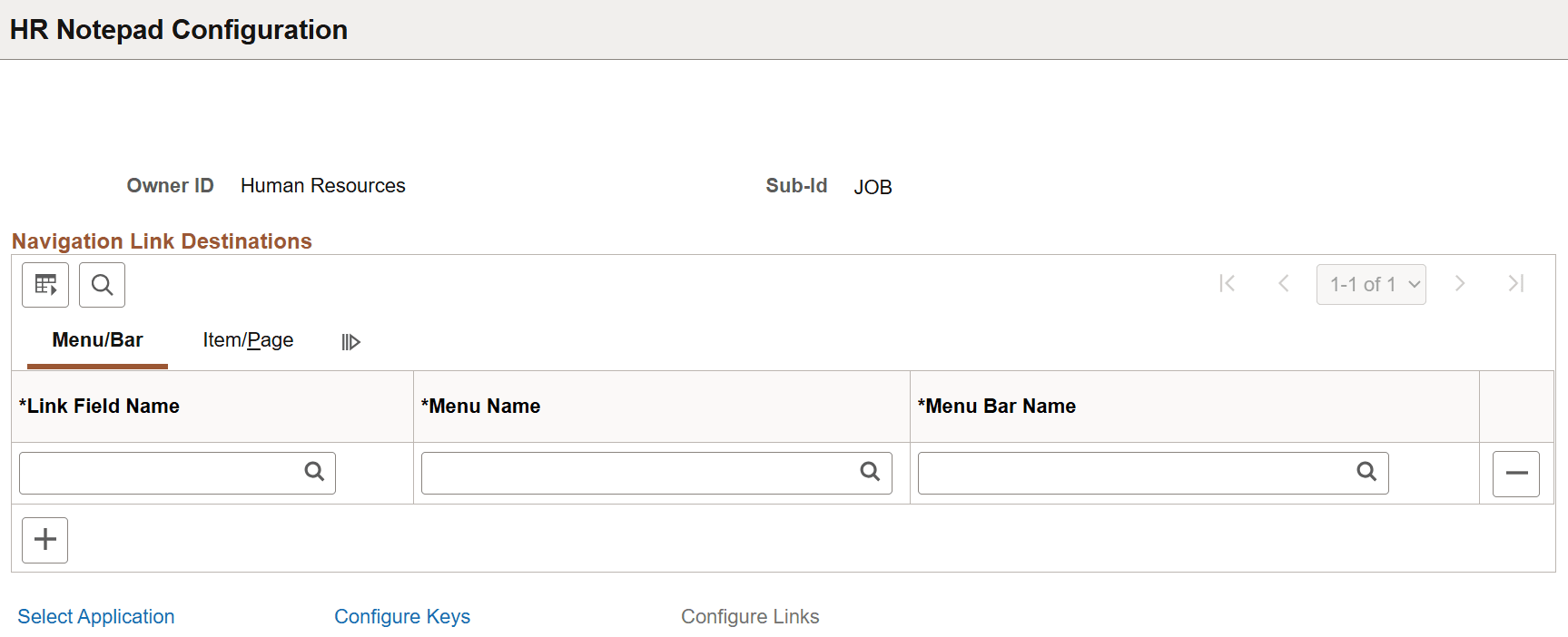This screenshot has width=1568, height=637.
Task: Navigate to the next row
Action: pyautogui.click(x=1460, y=284)
